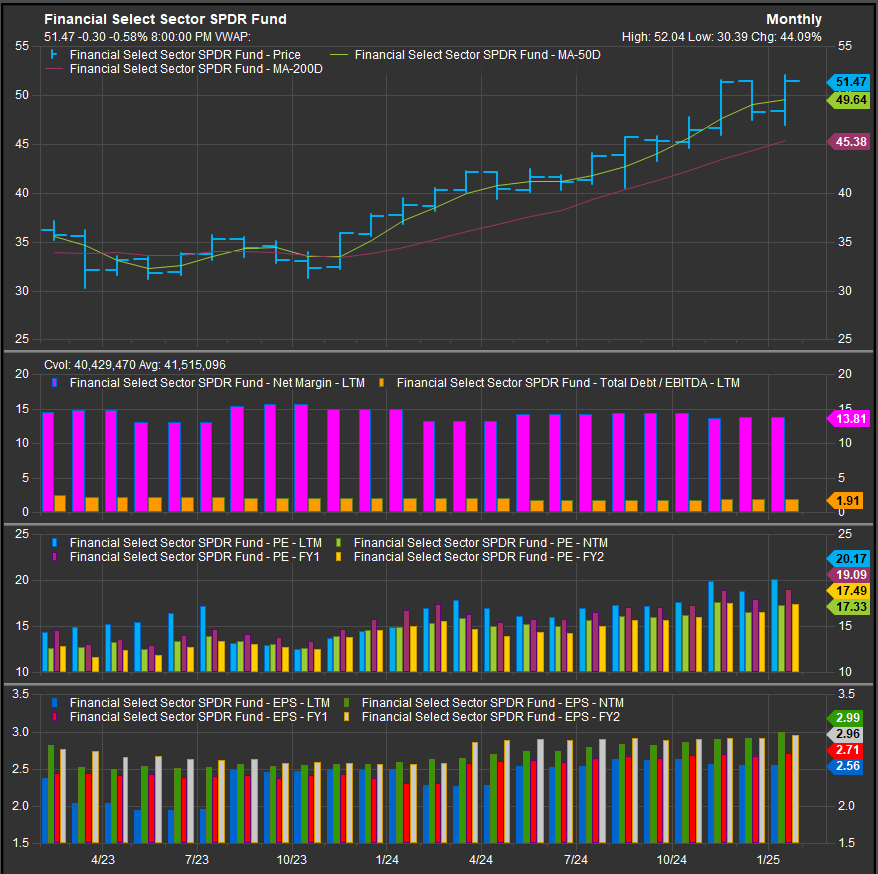Click the PE - LTM legend label

[196, 543]
